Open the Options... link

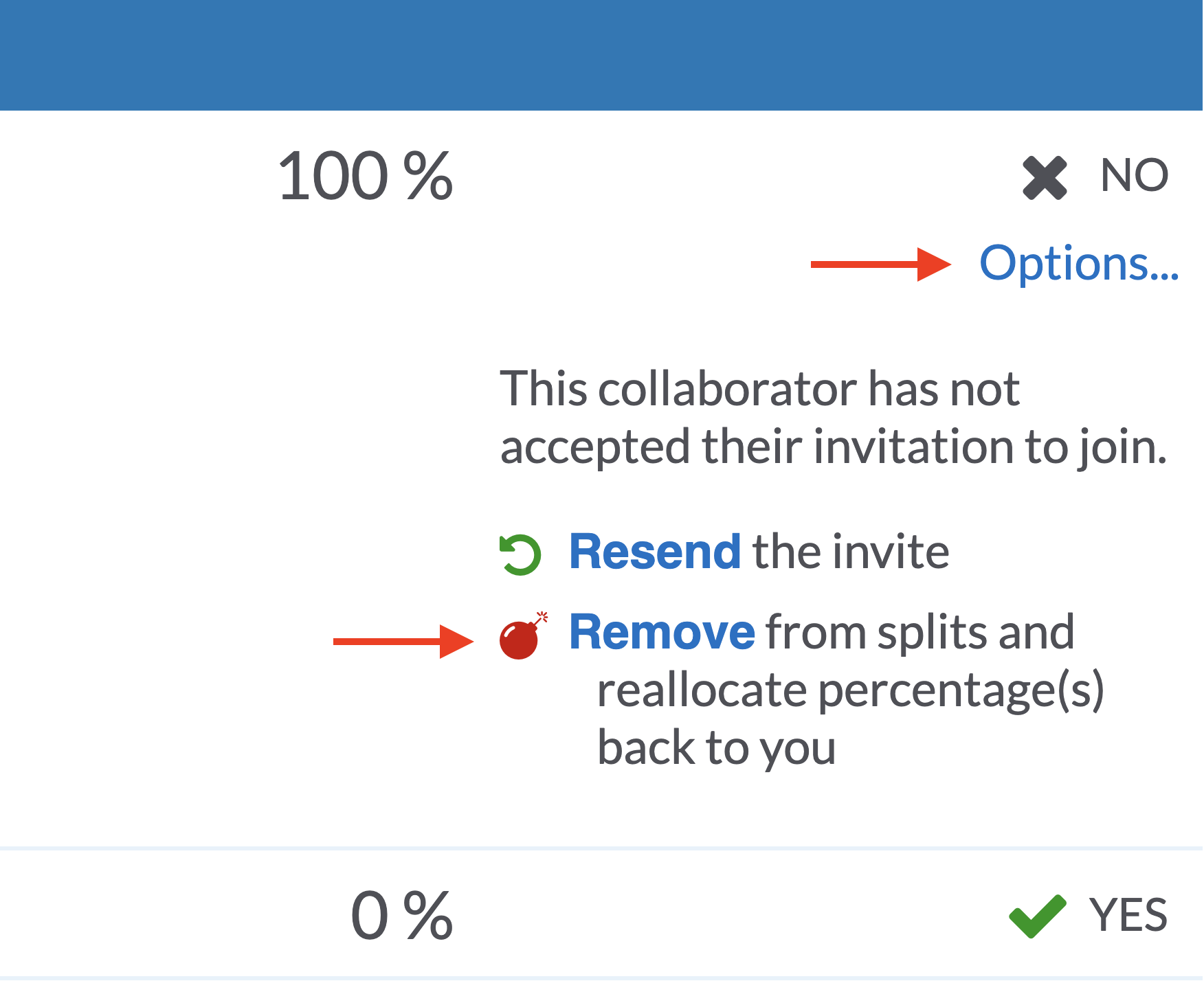1078,264
